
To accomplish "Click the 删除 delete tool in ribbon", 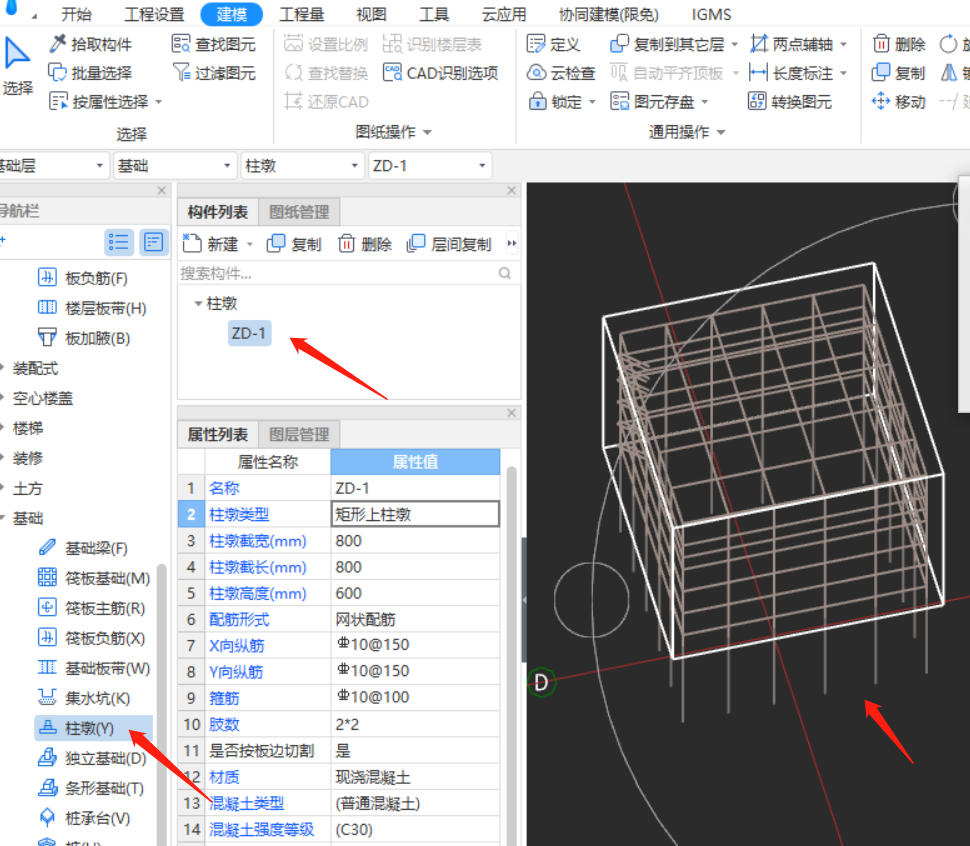I will pos(899,45).
